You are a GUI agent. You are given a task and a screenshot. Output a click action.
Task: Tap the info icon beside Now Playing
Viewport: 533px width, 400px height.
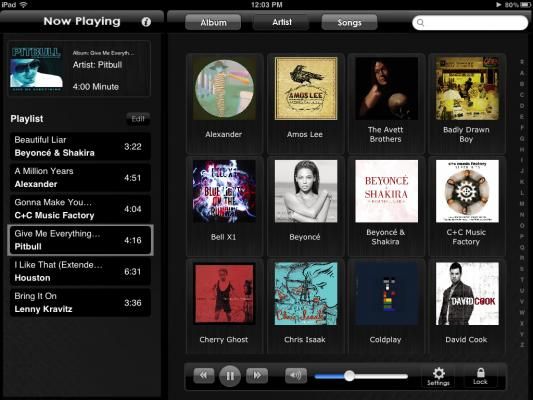point(146,22)
